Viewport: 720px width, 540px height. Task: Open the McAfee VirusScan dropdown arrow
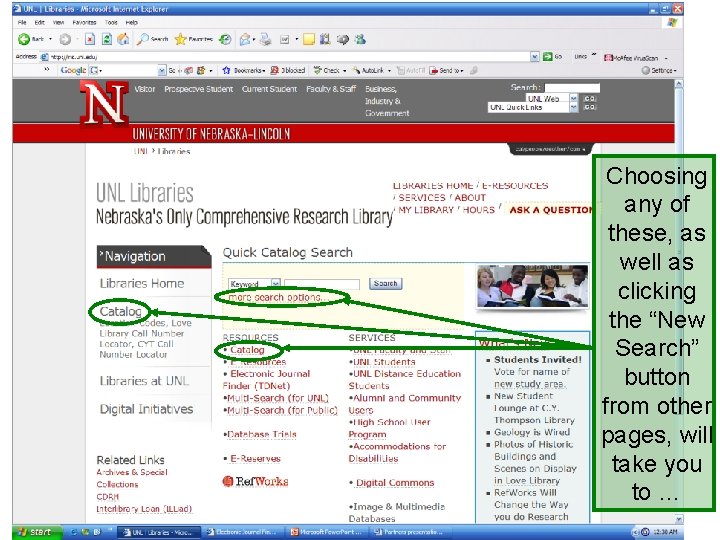(x=666, y=58)
